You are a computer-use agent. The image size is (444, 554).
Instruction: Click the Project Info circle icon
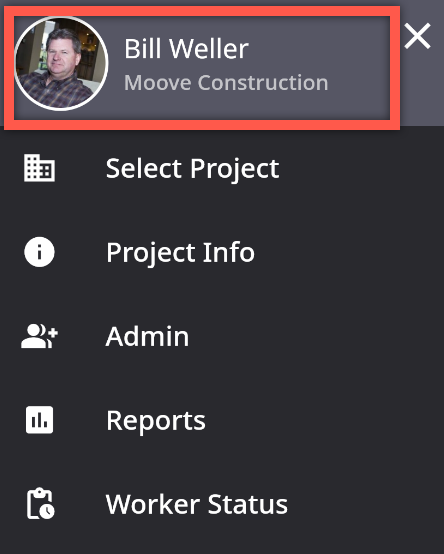39,252
